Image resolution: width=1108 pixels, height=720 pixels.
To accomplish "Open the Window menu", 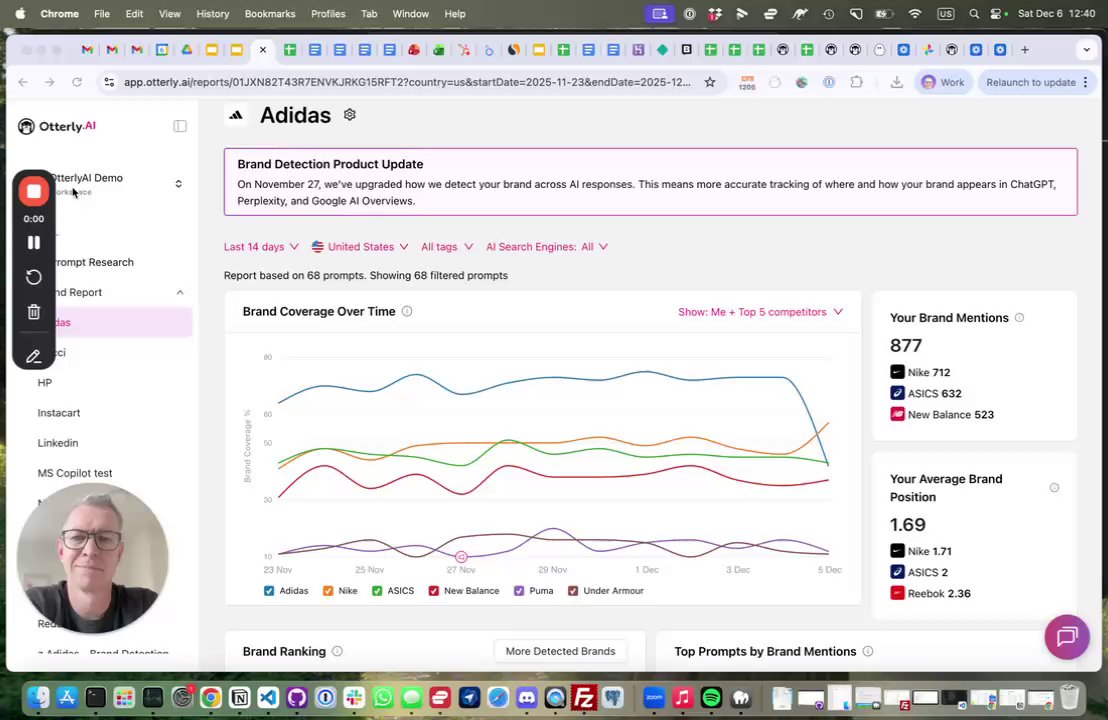I will click(x=411, y=13).
